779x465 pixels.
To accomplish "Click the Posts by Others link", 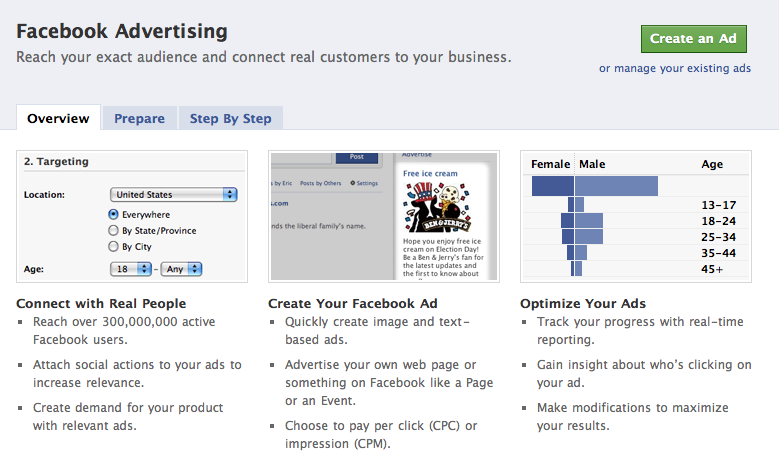I will click(x=320, y=184).
